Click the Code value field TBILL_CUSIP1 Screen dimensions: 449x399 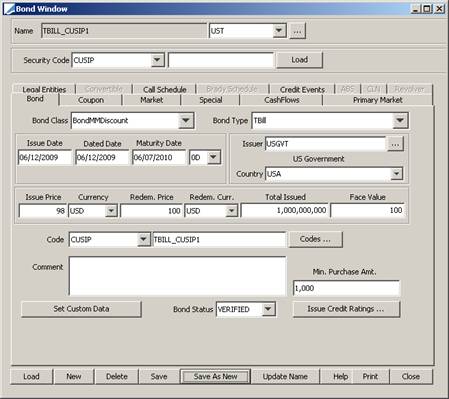(219, 239)
